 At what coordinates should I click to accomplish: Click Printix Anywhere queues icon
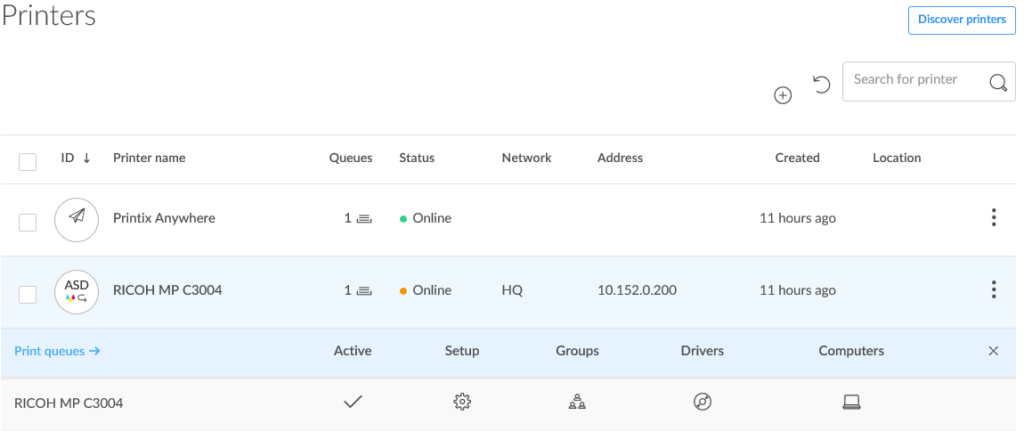click(365, 219)
